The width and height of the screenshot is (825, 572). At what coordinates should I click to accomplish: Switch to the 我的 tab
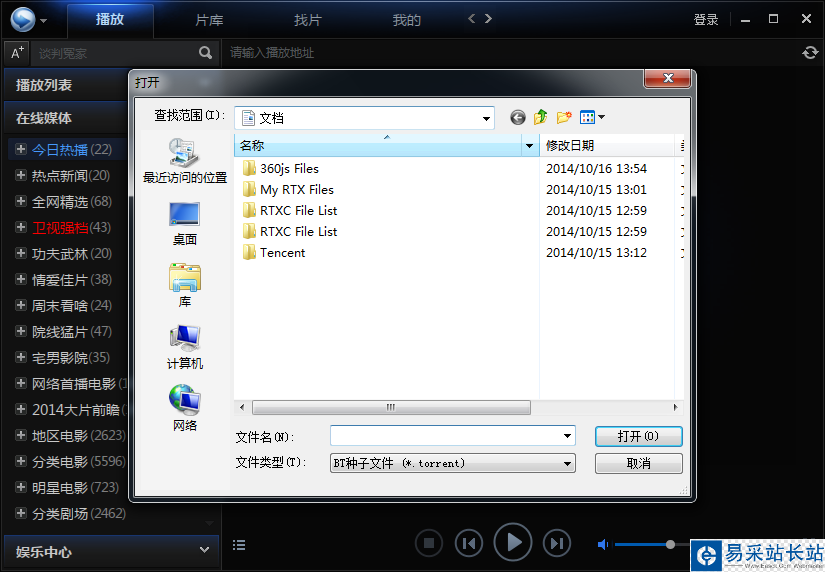(406, 20)
